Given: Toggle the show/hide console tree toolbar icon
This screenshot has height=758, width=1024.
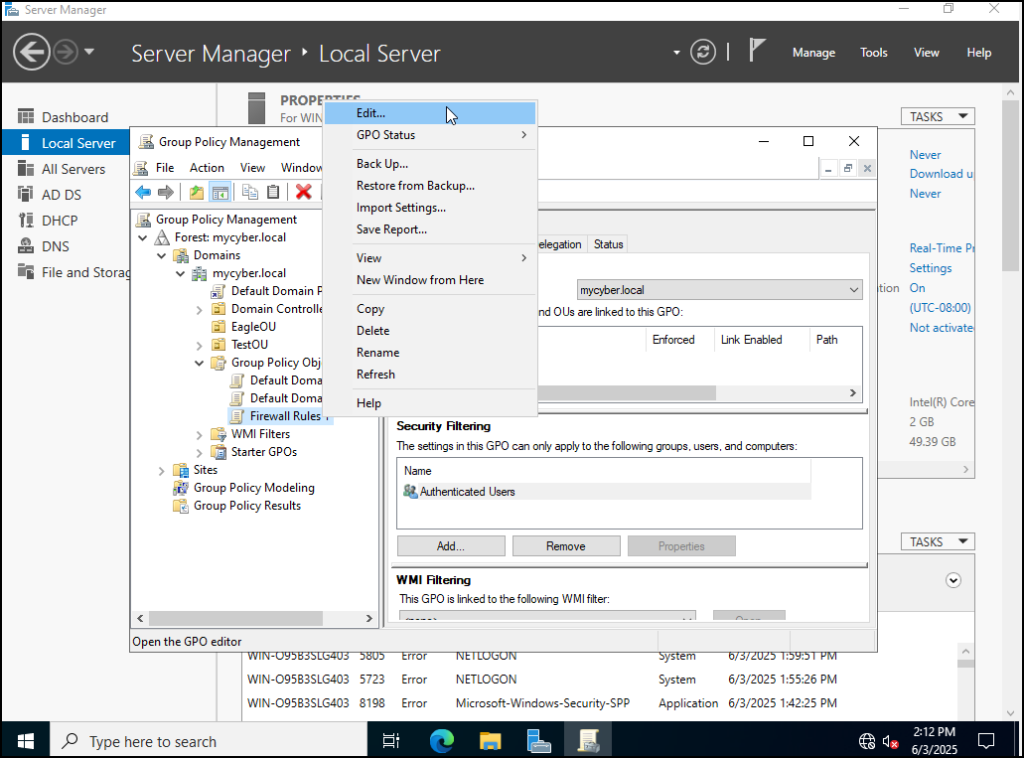Looking at the screenshot, I should point(220,192).
